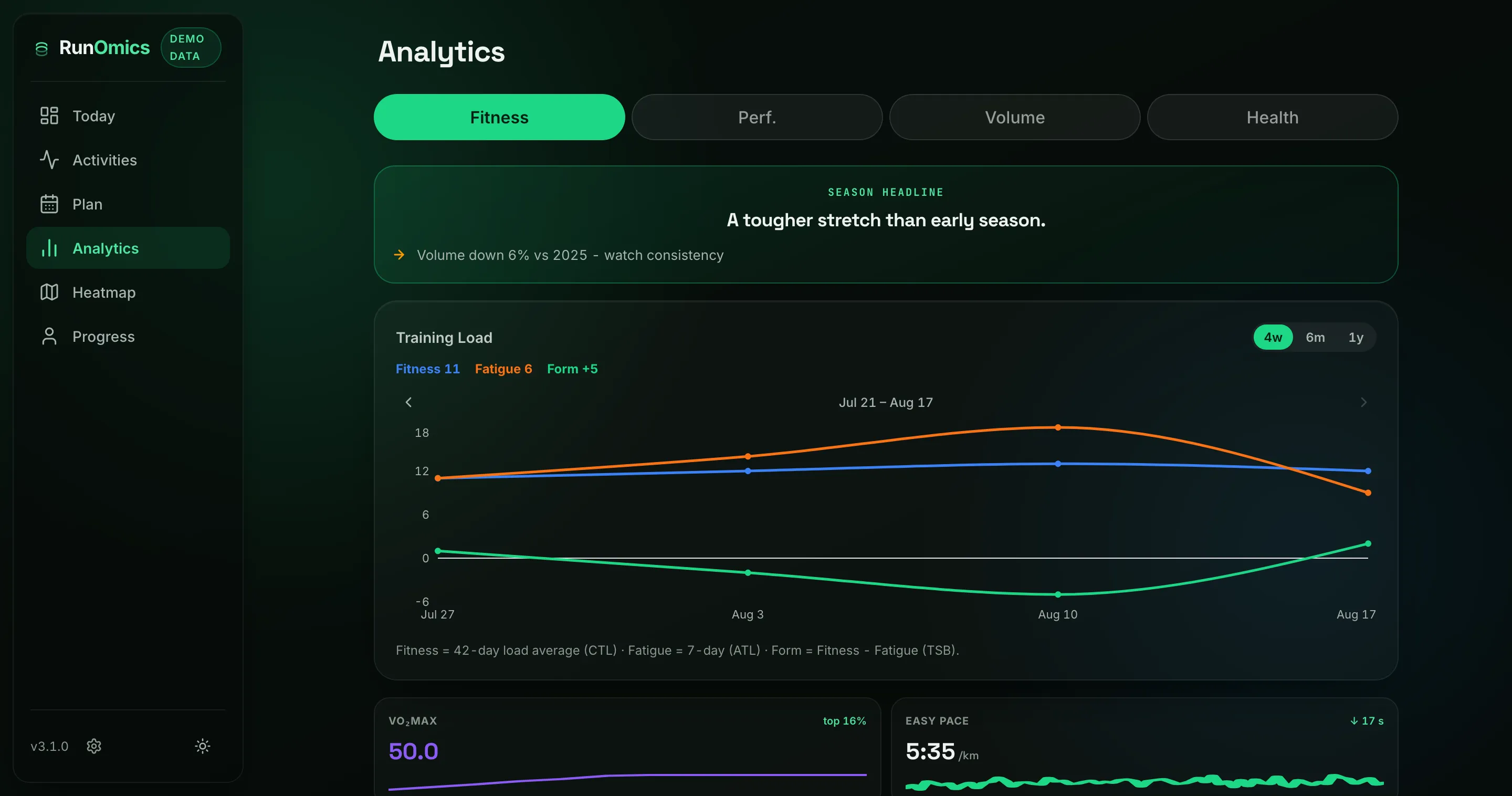Click the v3.1.0 version label
The image size is (1512, 796).
49,746
